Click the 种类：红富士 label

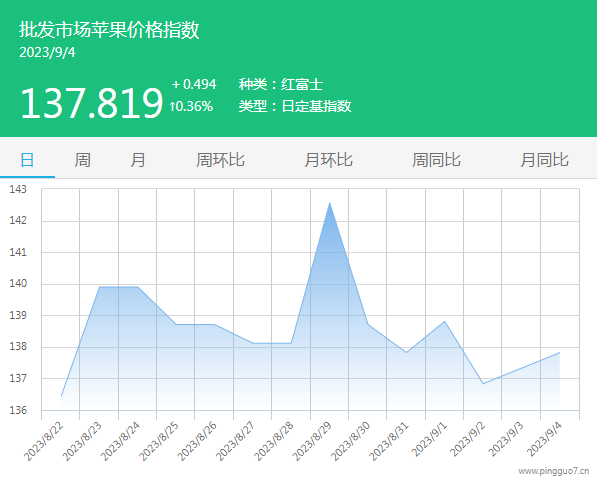281,84
